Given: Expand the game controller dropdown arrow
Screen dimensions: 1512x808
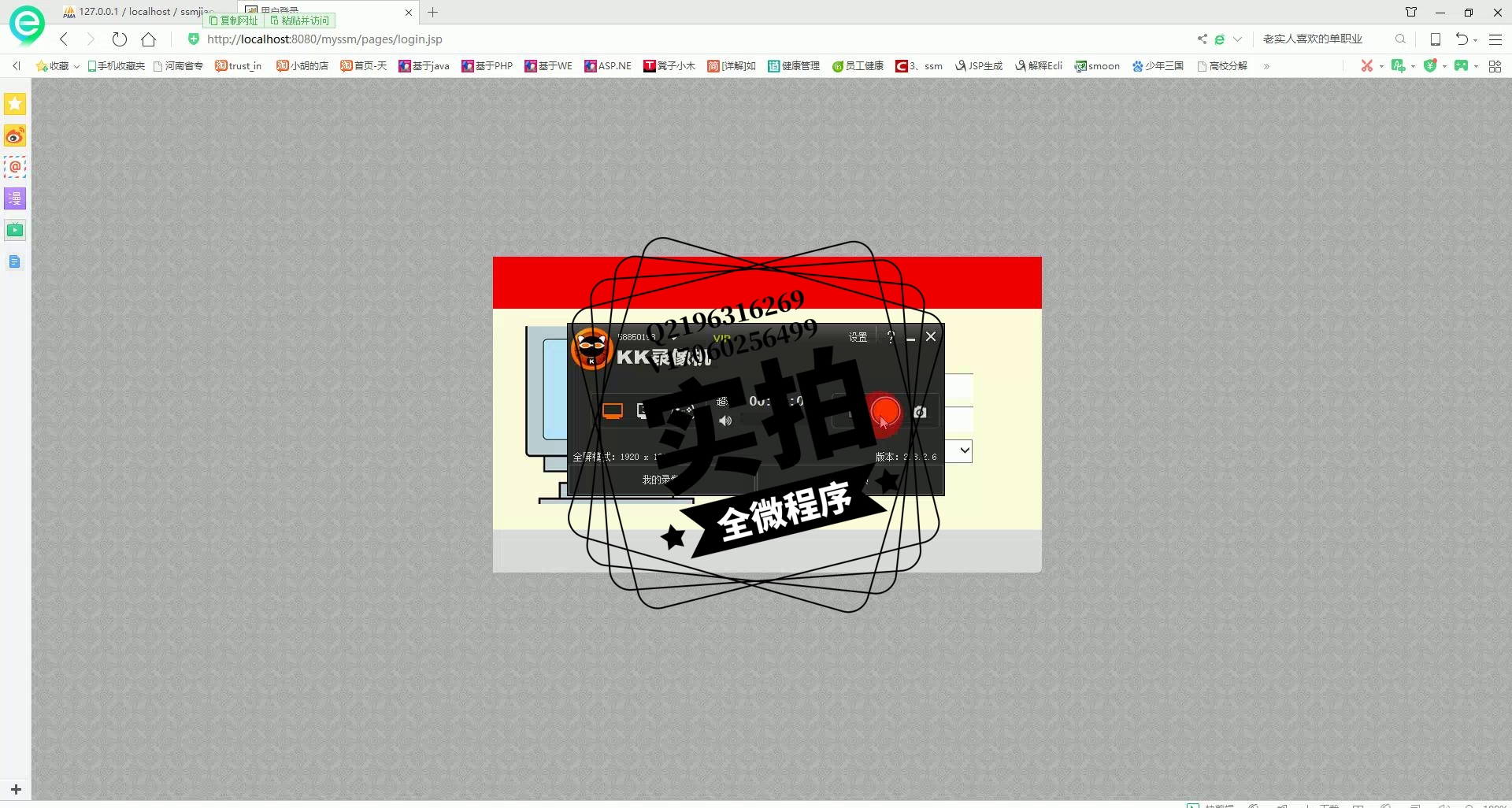Looking at the screenshot, I should [x=1476, y=66].
